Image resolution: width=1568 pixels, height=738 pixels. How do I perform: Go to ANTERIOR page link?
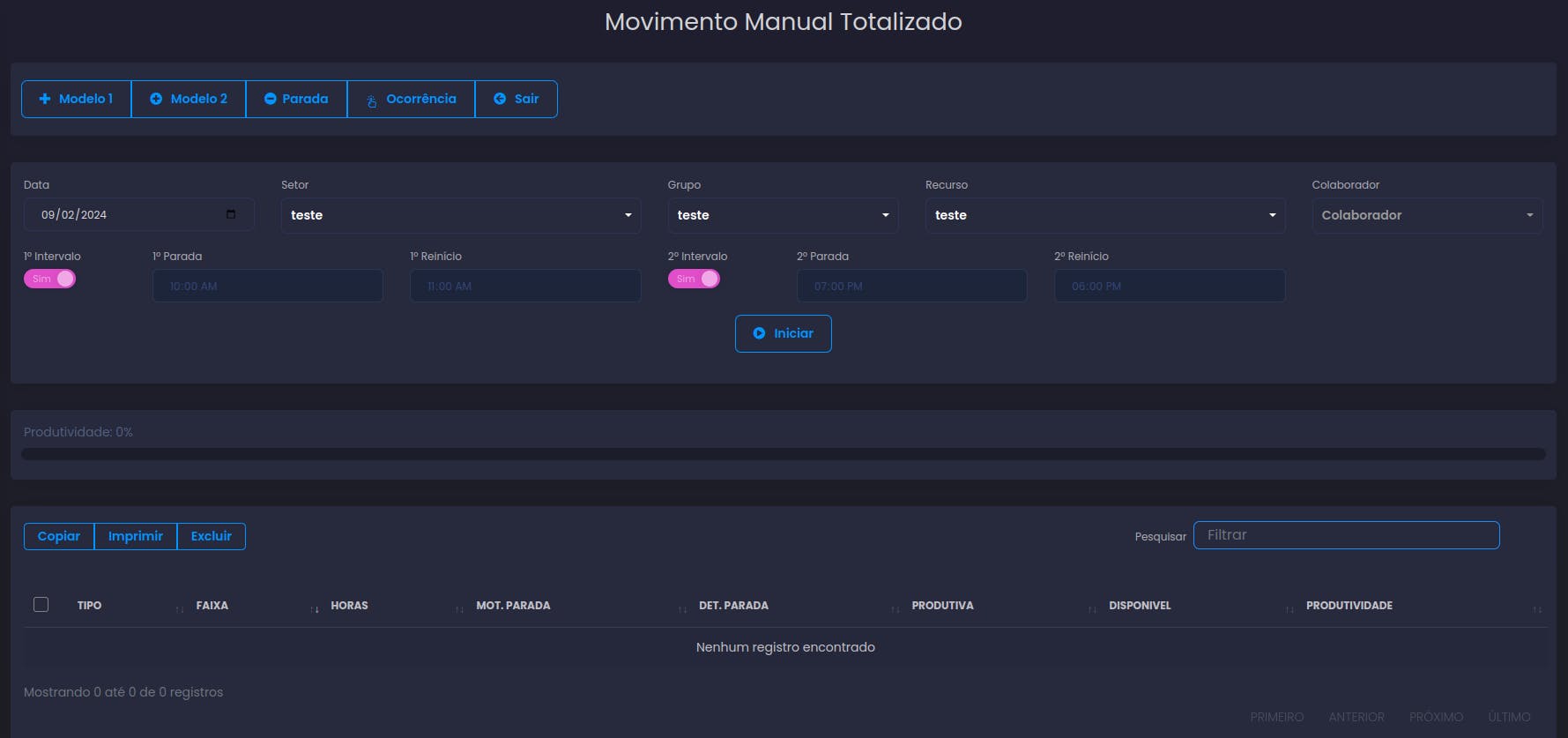coord(1356,717)
